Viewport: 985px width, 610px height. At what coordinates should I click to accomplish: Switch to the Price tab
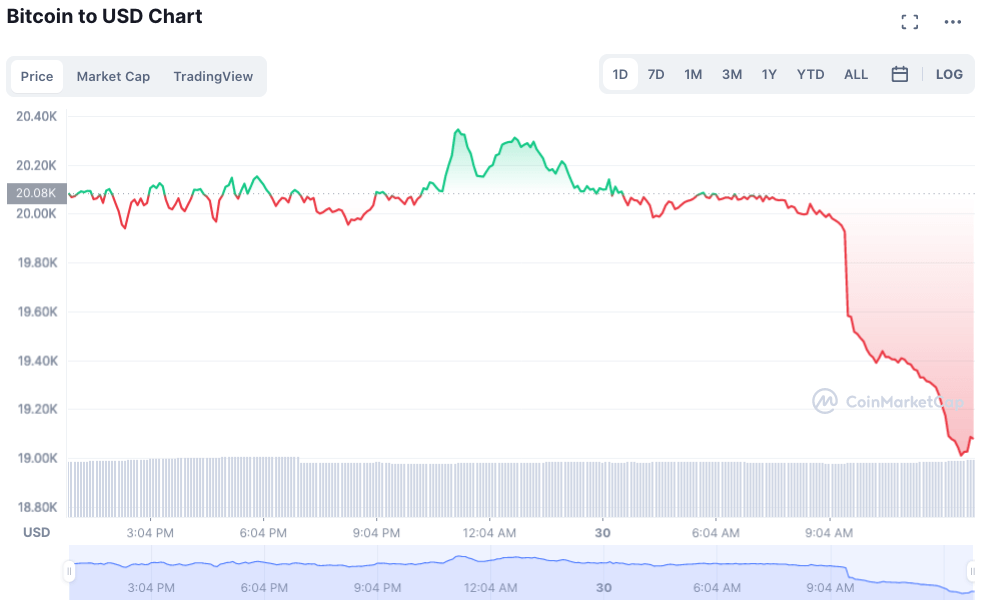tap(37, 76)
